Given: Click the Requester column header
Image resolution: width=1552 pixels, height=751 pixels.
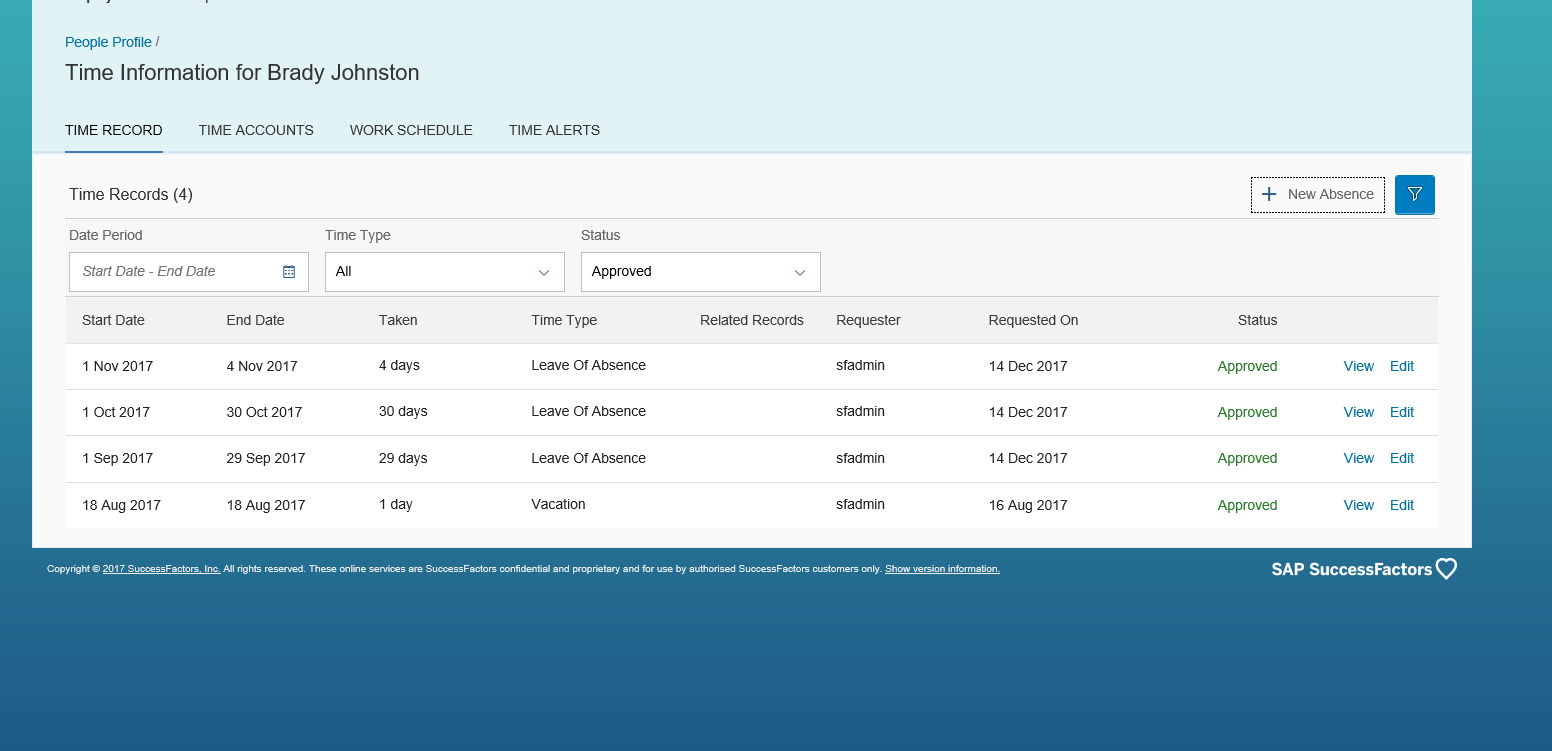Looking at the screenshot, I should (x=868, y=320).
